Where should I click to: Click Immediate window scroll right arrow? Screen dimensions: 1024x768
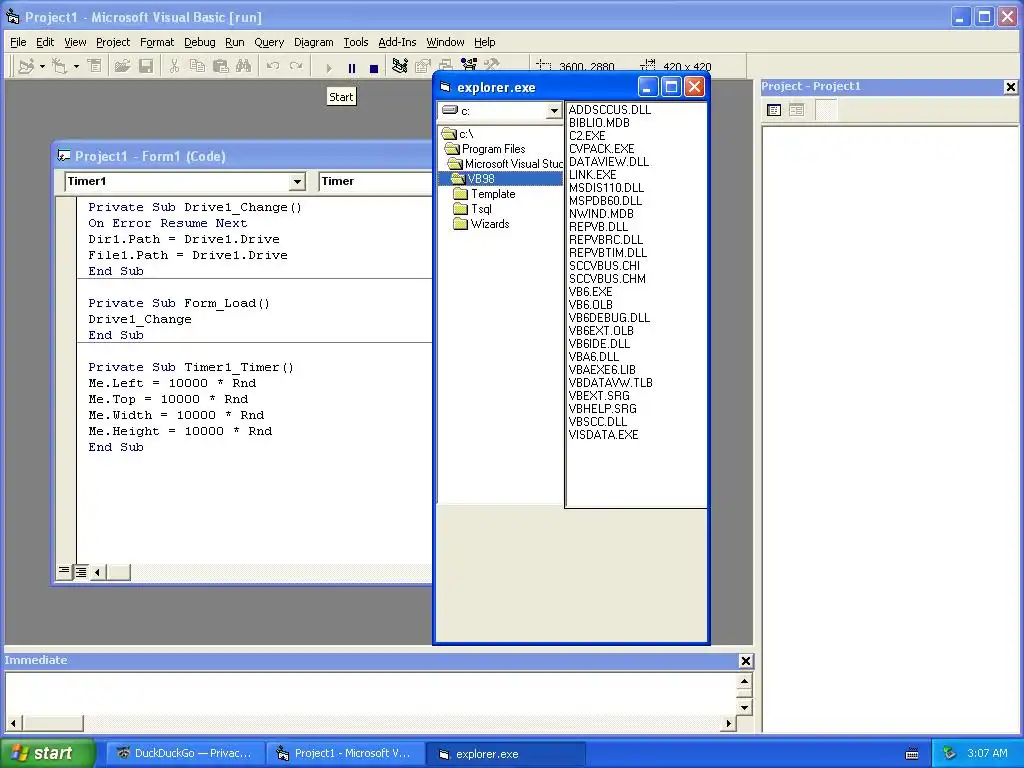(x=728, y=723)
